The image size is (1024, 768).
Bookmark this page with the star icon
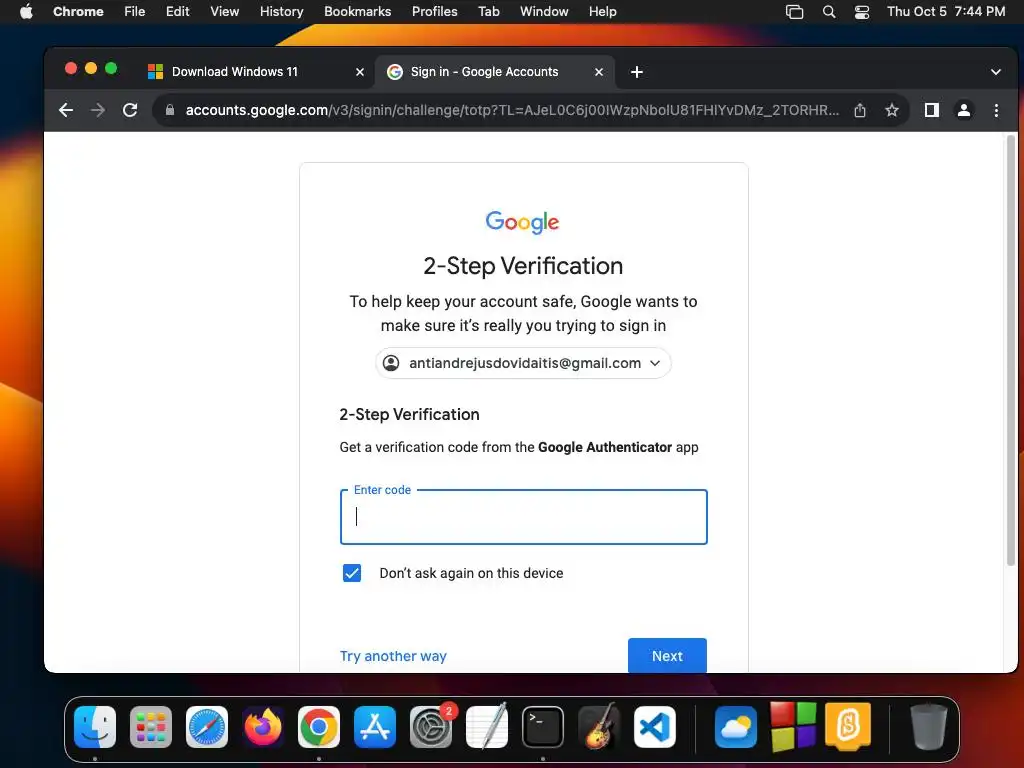pyautogui.click(x=892, y=110)
